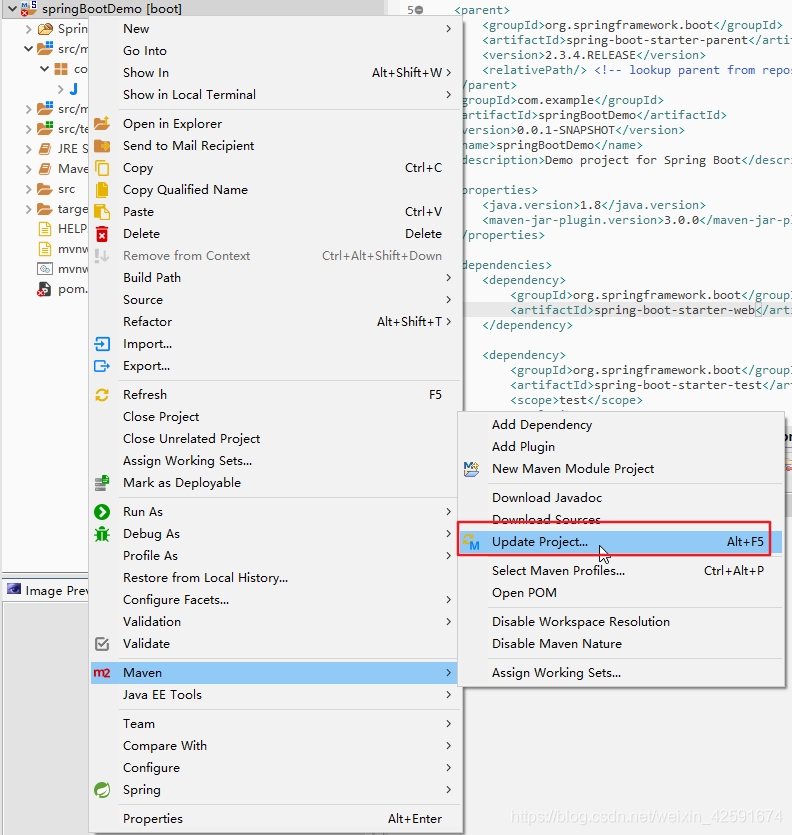792x835 pixels.
Task: Open Assign Working Sets in Maven submenu
Action: tap(556, 673)
